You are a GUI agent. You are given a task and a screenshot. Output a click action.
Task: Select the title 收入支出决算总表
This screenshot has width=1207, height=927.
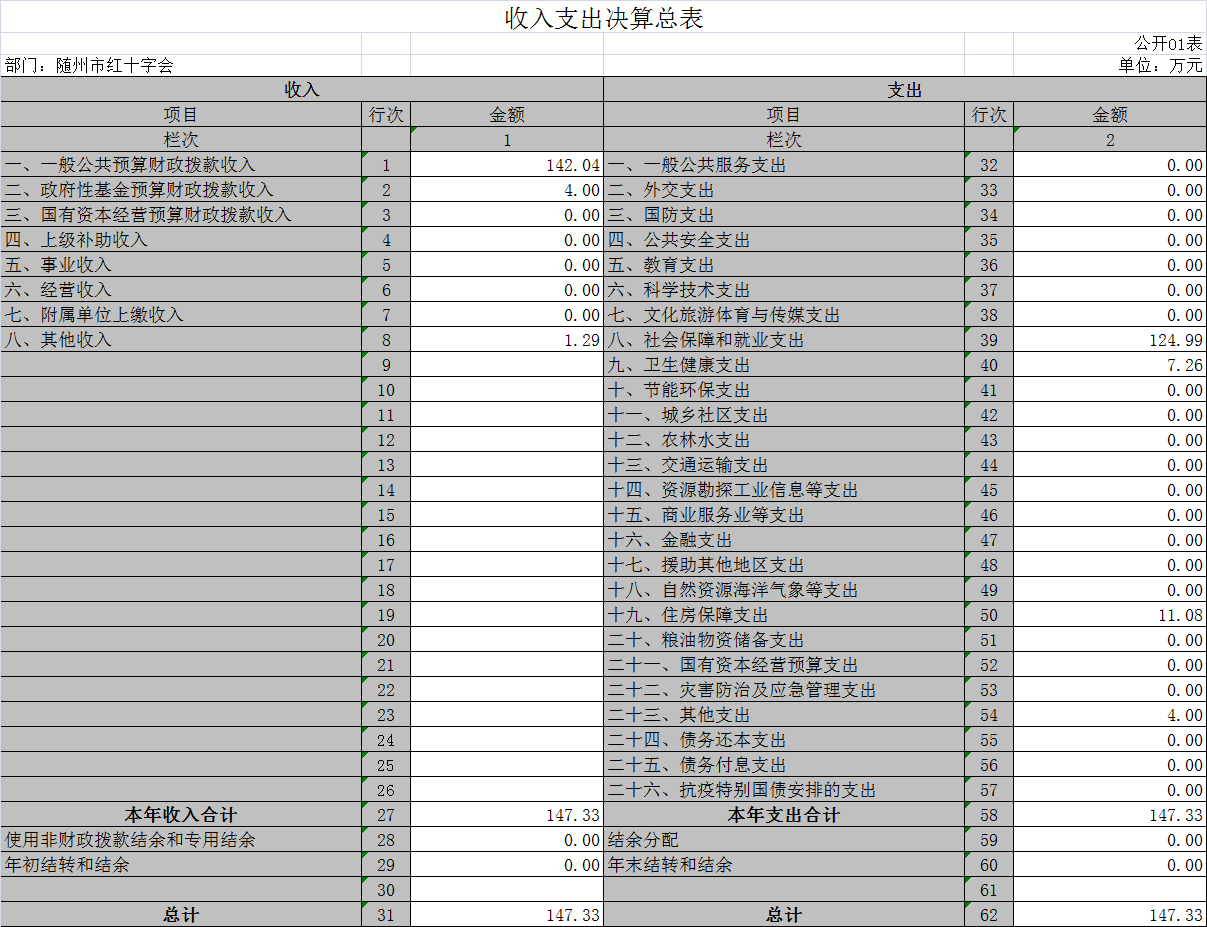604,18
